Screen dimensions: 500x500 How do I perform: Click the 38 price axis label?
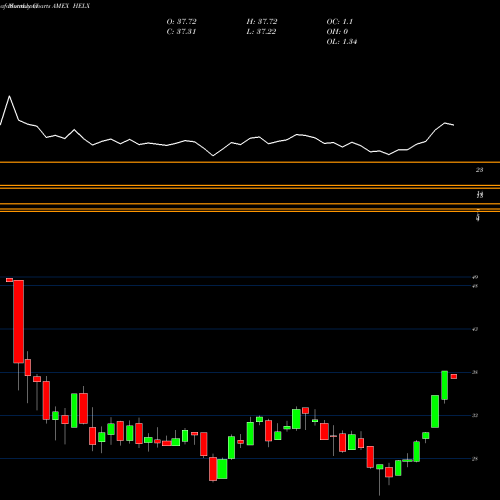point(475,372)
